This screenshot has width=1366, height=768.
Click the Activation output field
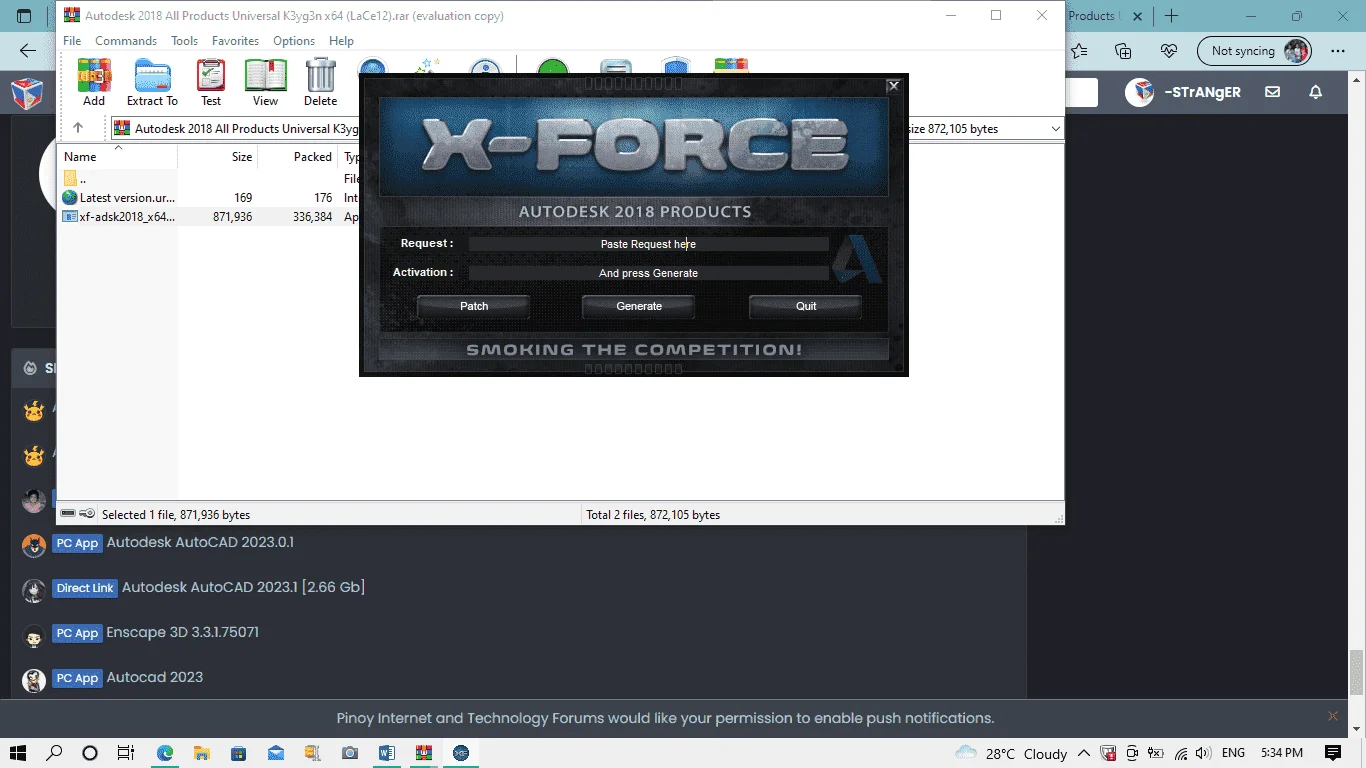pos(648,273)
